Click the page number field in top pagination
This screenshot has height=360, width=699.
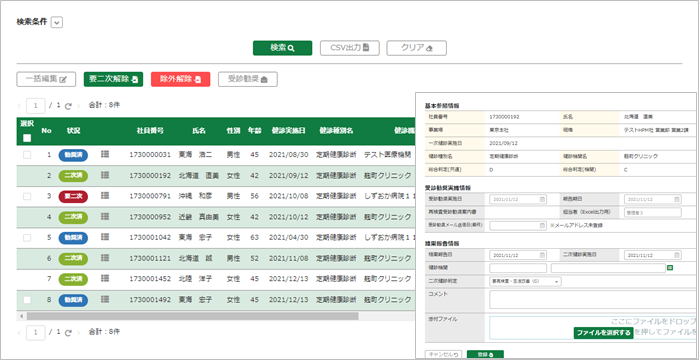click(x=36, y=106)
